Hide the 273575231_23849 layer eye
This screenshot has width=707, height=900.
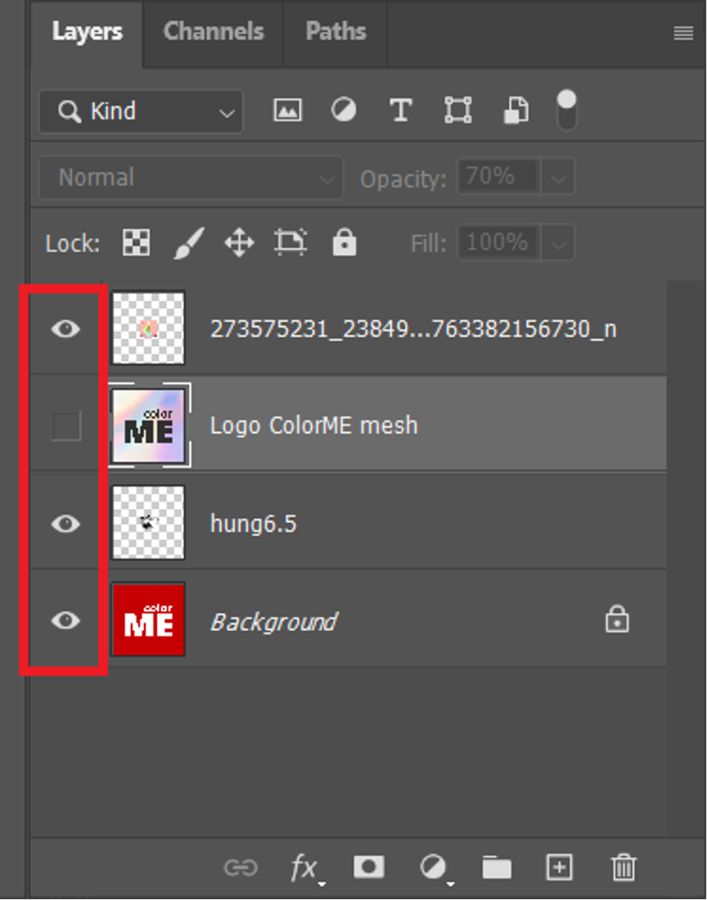pyautogui.click(x=66, y=329)
